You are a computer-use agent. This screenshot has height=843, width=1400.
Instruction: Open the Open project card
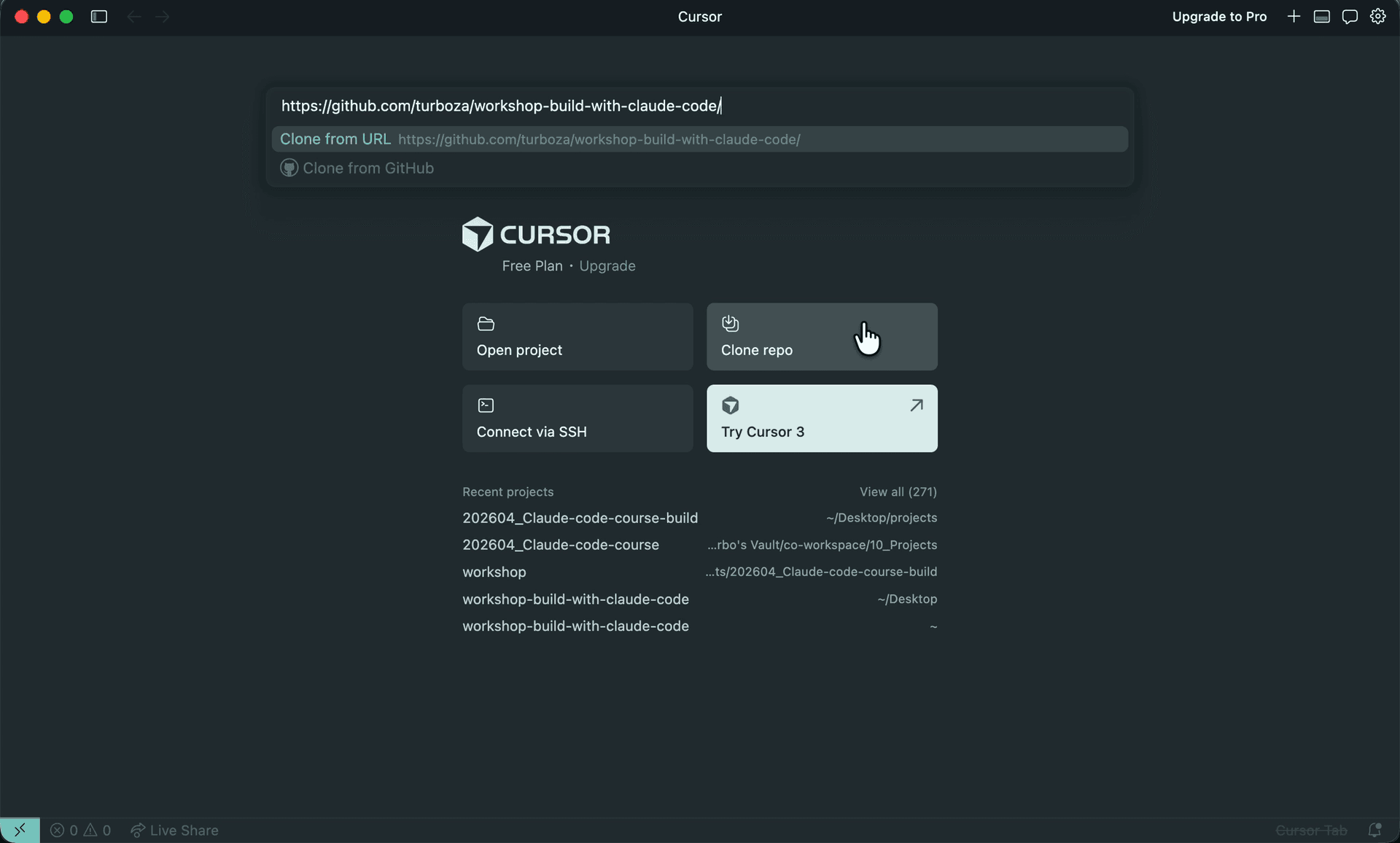click(x=577, y=337)
